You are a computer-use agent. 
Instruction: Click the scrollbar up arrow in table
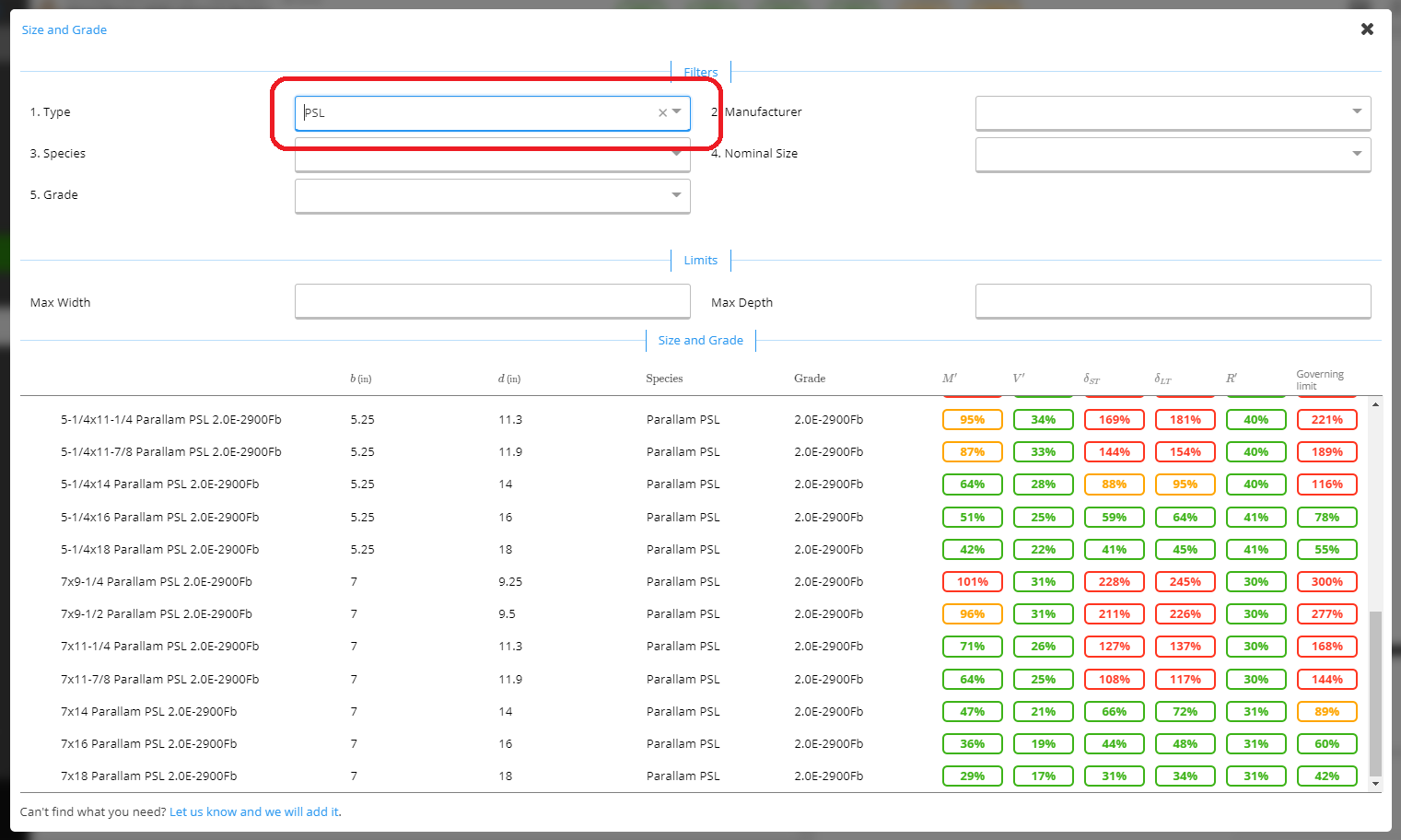click(x=1375, y=404)
